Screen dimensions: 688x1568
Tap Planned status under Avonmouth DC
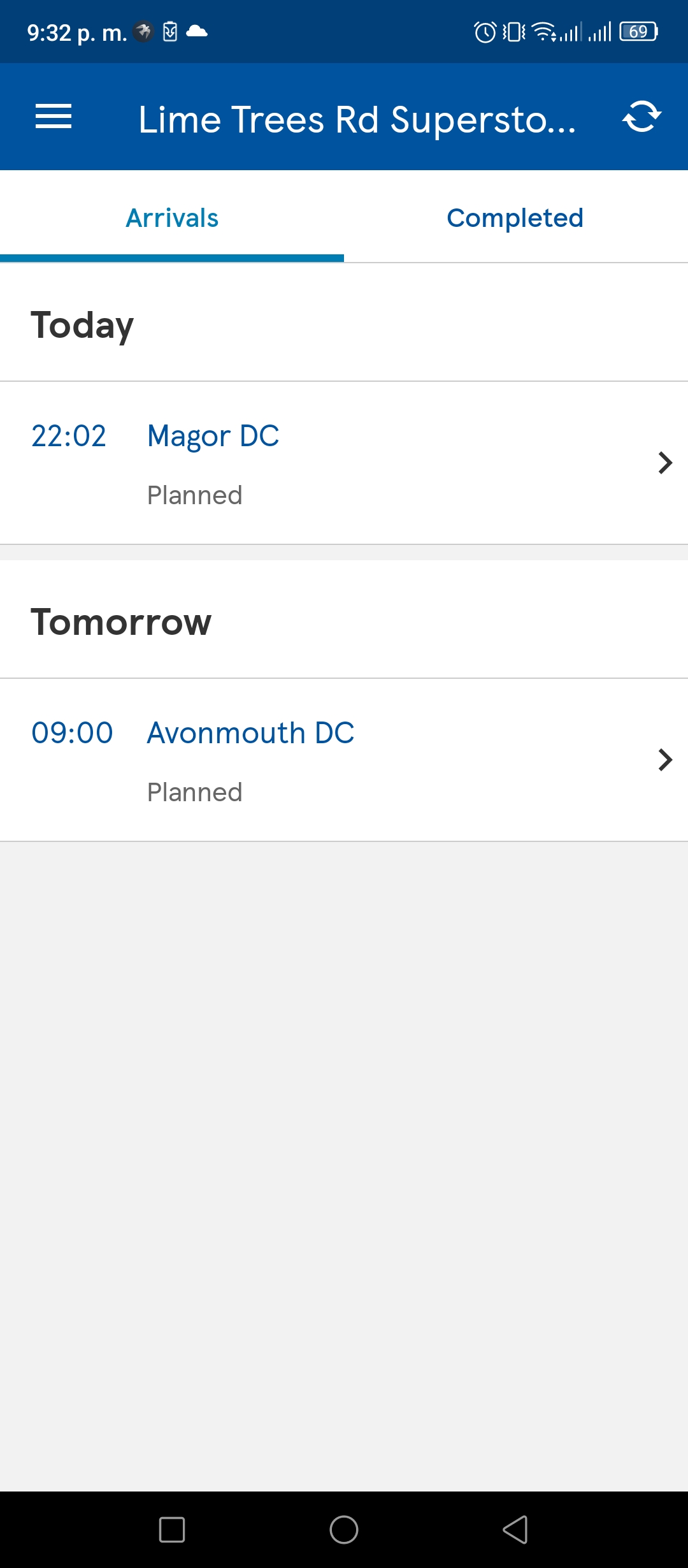coord(195,792)
